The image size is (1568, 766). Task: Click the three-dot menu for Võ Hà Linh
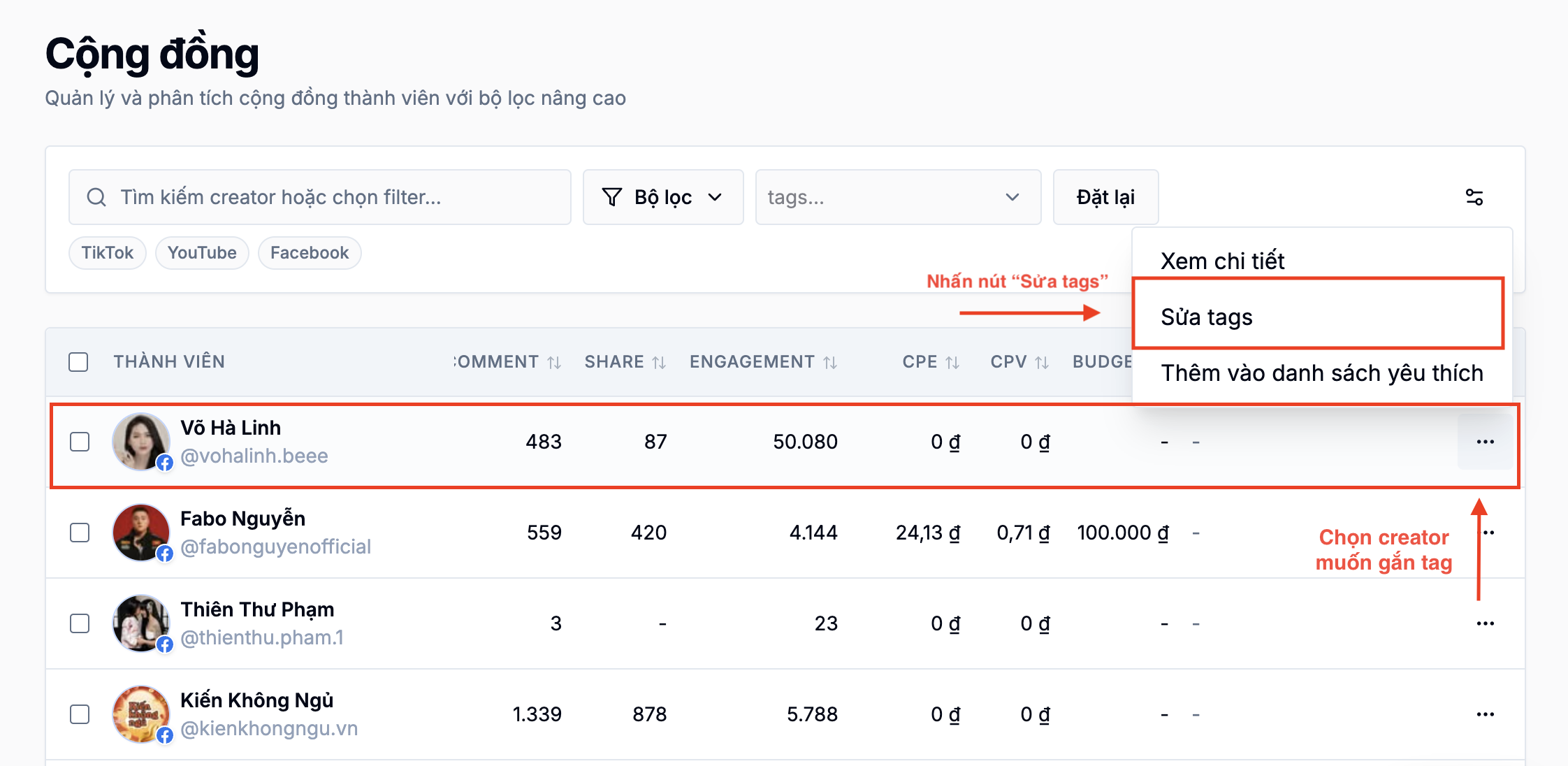[x=1486, y=442]
